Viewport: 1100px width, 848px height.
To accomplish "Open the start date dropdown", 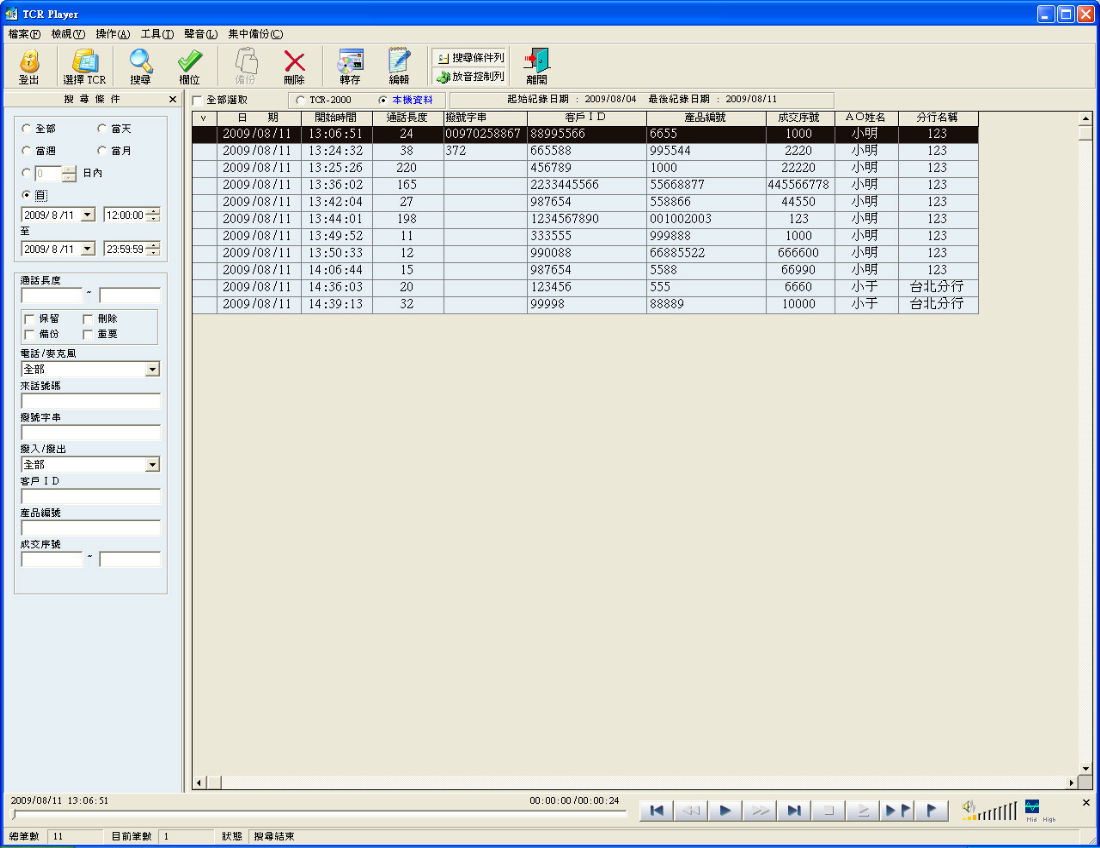I will tap(88, 215).
